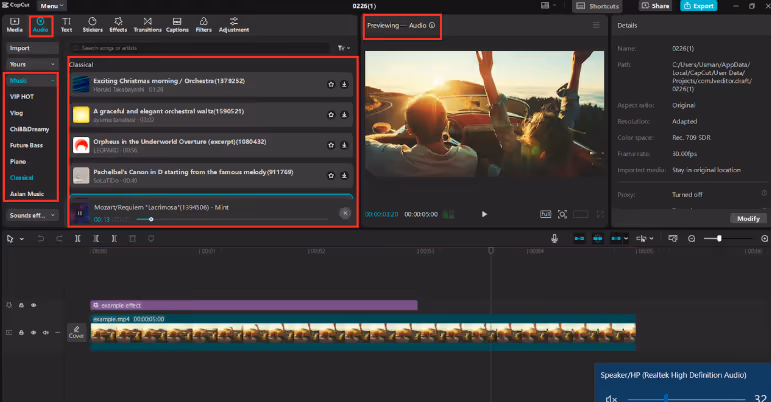This screenshot has width=771, height=402.
Task: Switch to the Captions tab
Action: (178, 24)
